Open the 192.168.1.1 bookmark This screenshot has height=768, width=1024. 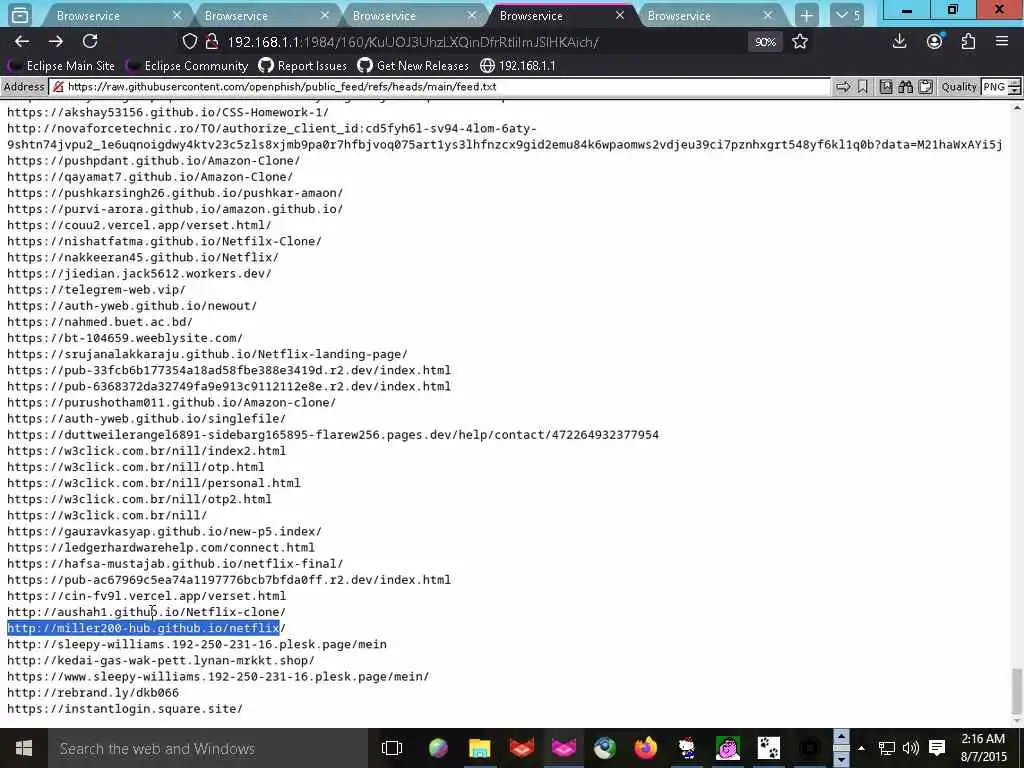tap(518, 66)
